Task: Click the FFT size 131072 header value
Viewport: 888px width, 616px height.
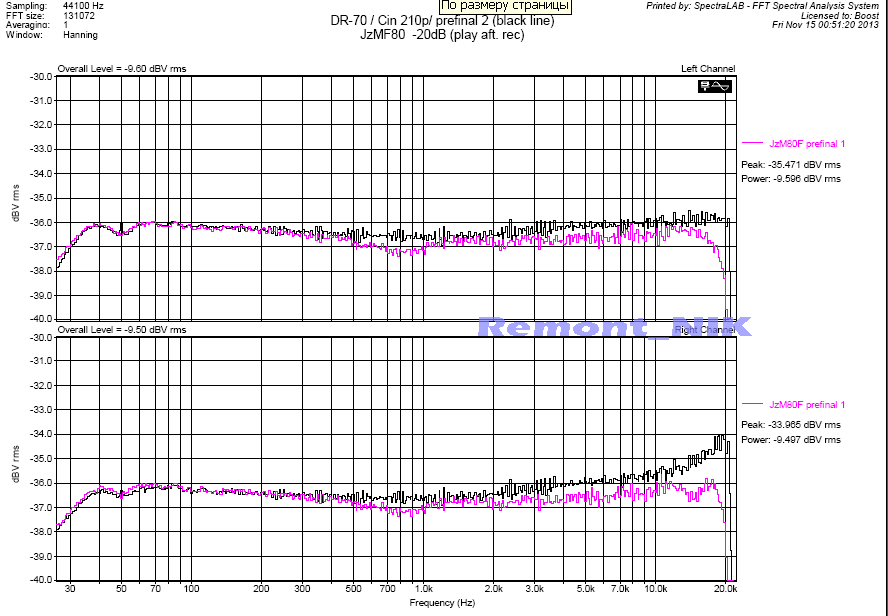Action: [x=79, y=16]
